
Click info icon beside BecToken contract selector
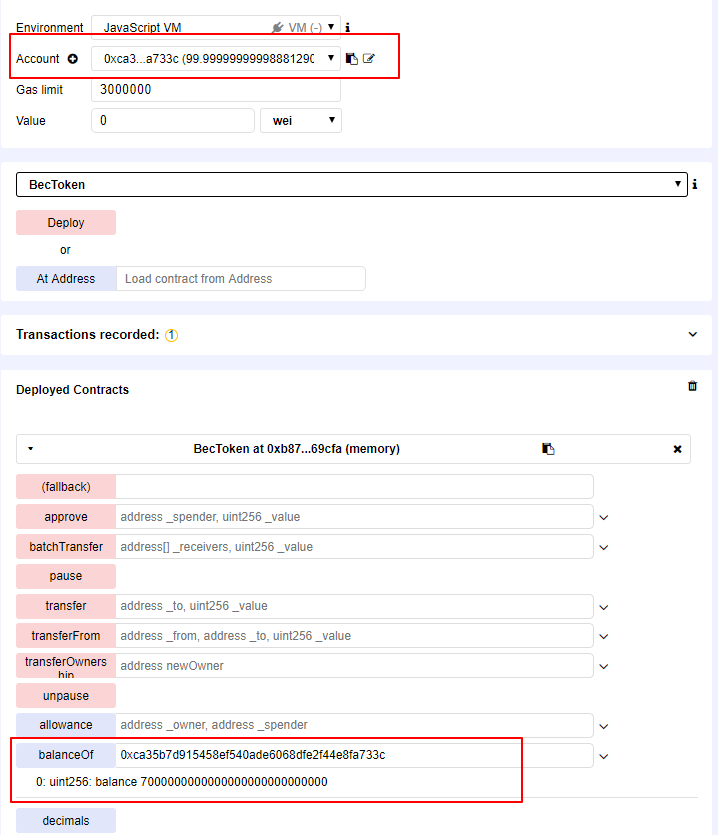click(x=695, y=184)
